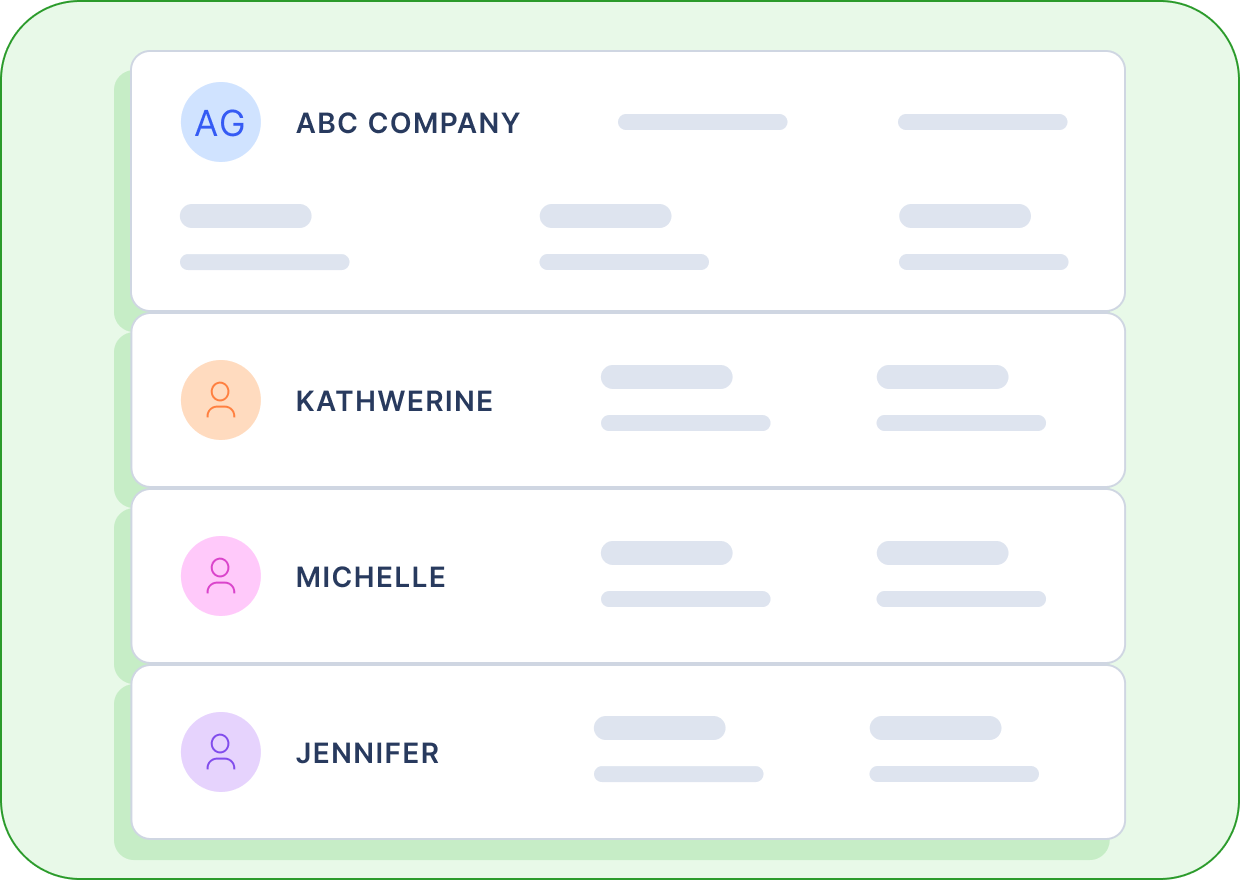Click the top-right placeholder in ABC Company header

tap(983, 122)
